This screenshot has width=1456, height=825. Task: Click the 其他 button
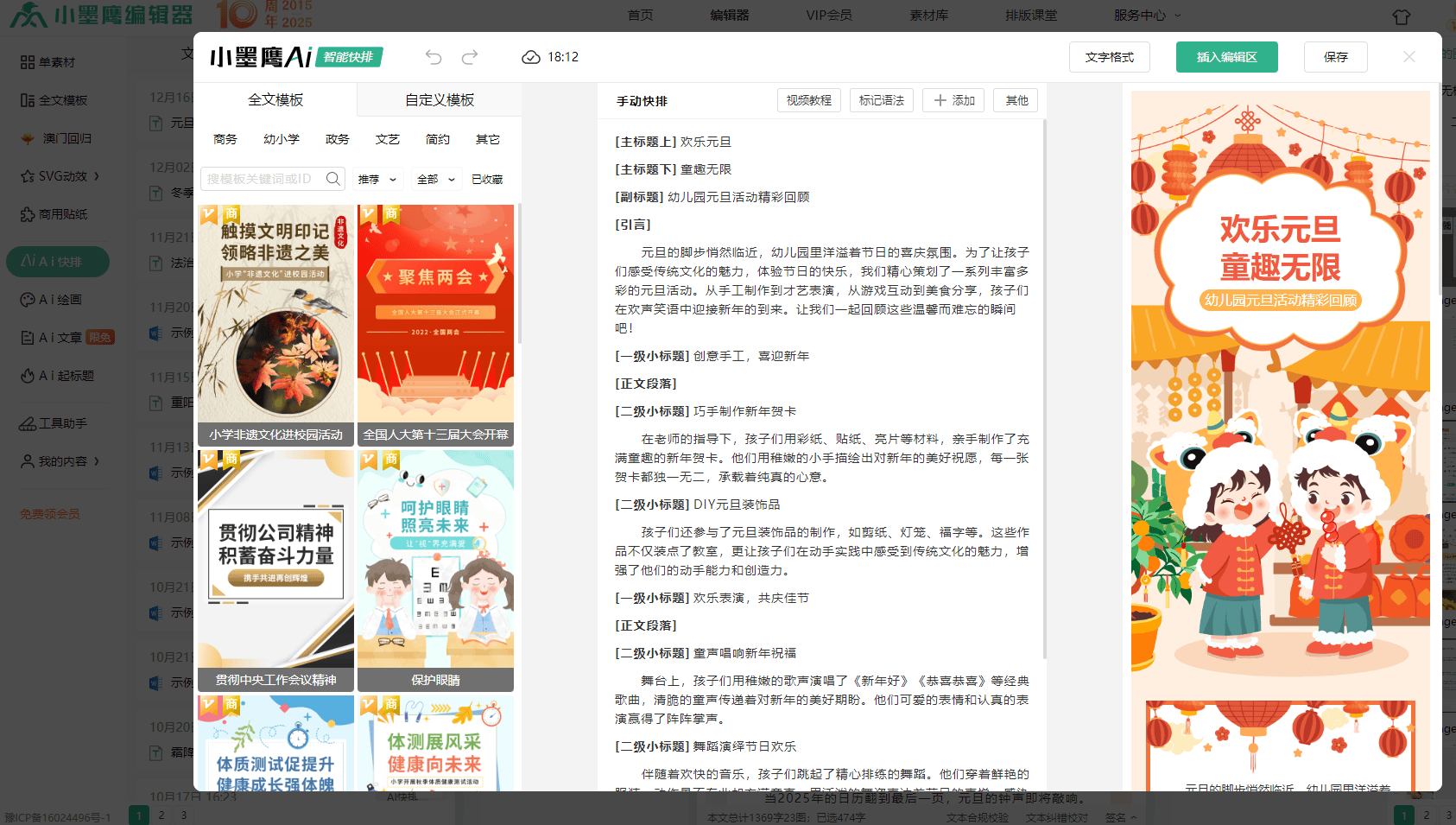click(1016, 100)
